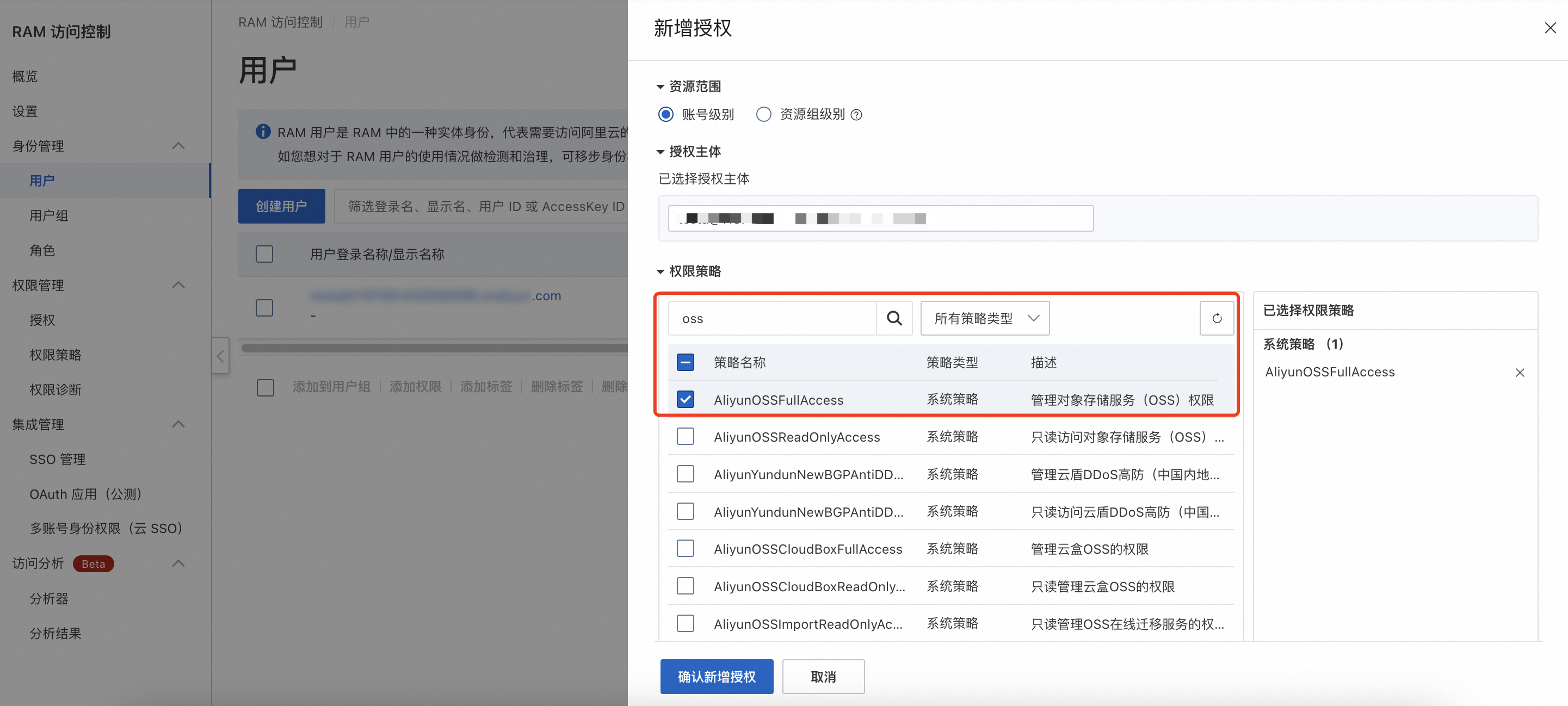Collapse the 身份管理 sidebar group

click(178, 146)
